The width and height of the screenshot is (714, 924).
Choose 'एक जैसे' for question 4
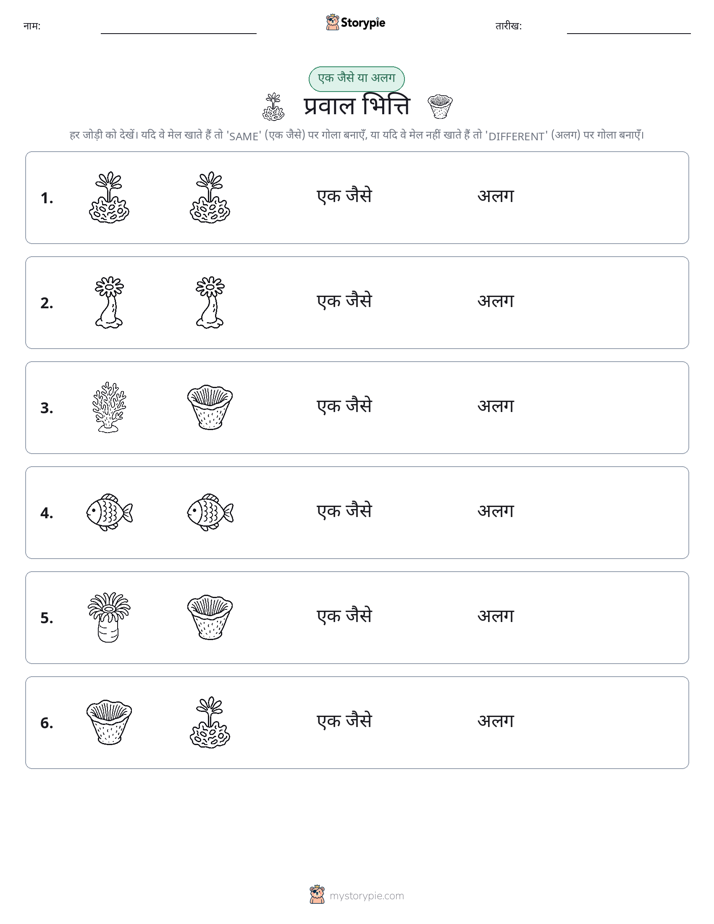click(344, 511)
